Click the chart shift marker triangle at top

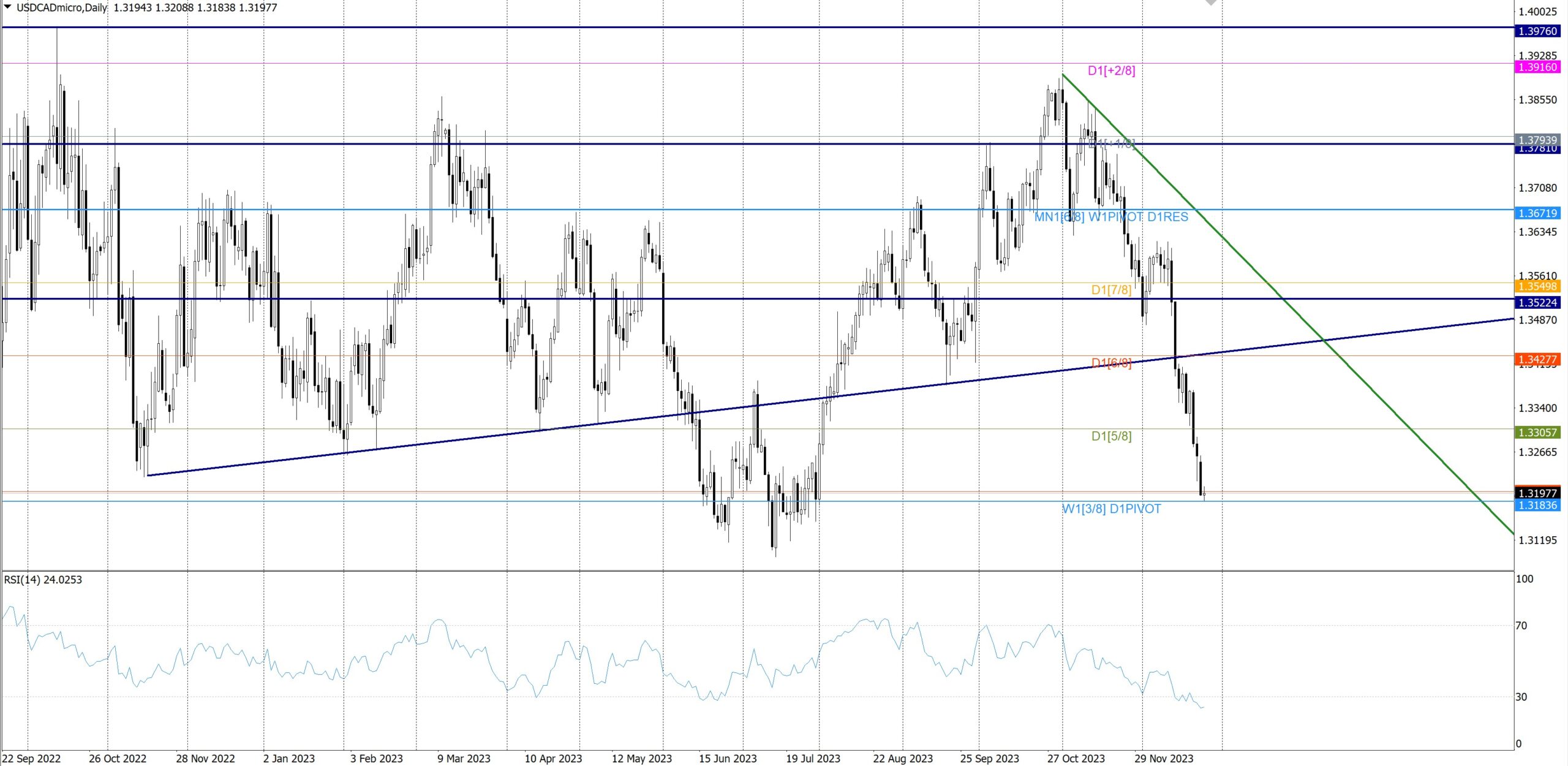click(1210, 2)
